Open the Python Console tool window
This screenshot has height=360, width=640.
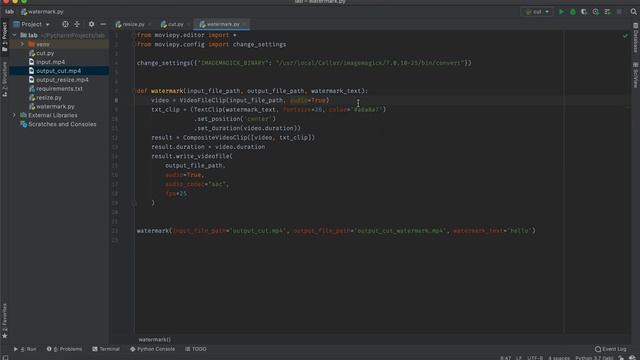click(152, 349)
